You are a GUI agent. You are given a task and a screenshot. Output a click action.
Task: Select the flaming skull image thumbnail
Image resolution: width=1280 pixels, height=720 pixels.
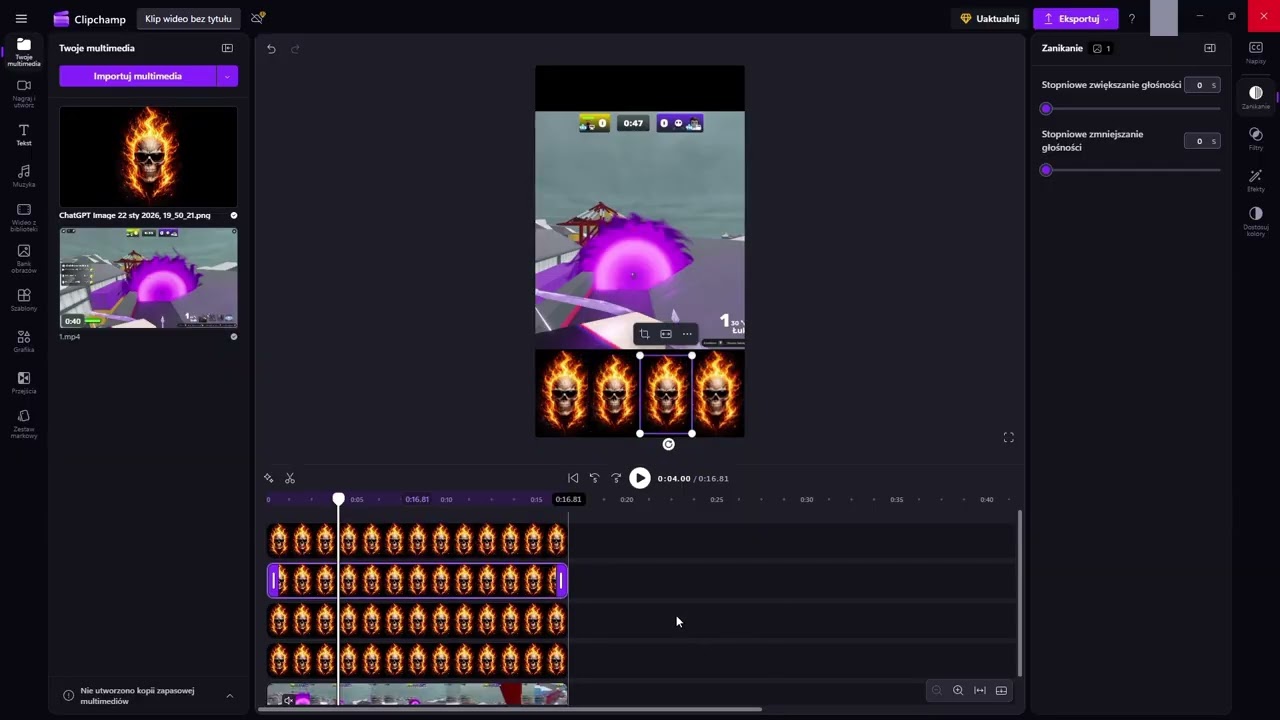coord(148,157)
